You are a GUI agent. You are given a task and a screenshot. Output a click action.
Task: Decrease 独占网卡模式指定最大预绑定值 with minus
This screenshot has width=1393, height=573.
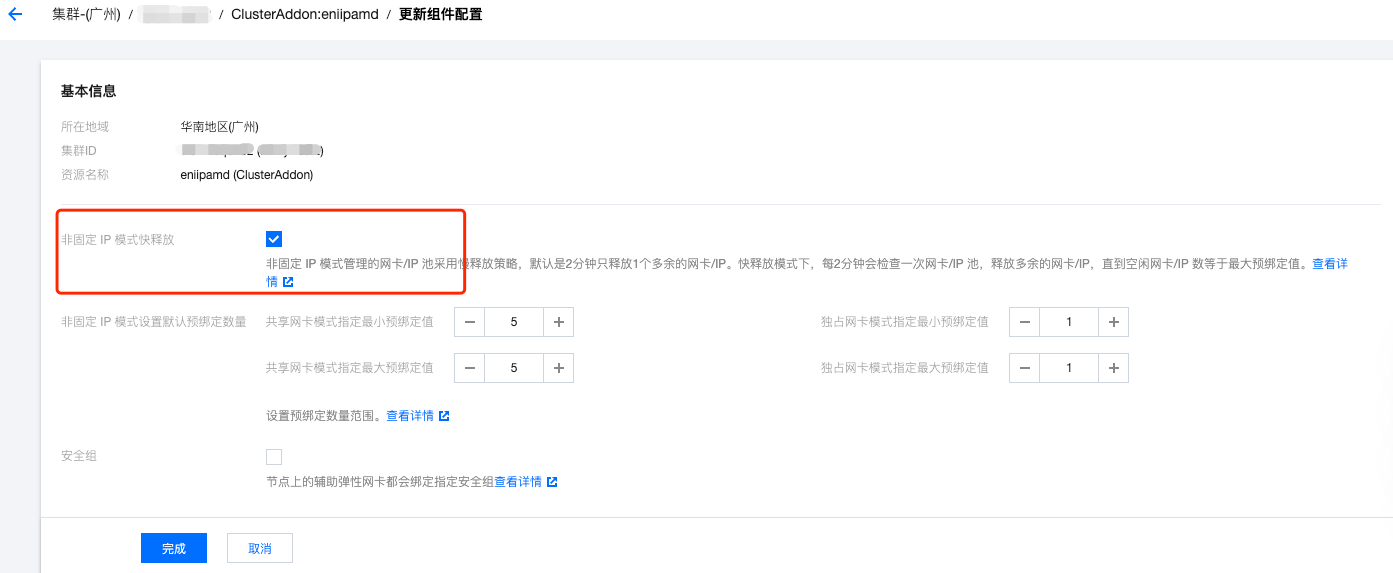pyautogui.click(x=1025, y=368)
